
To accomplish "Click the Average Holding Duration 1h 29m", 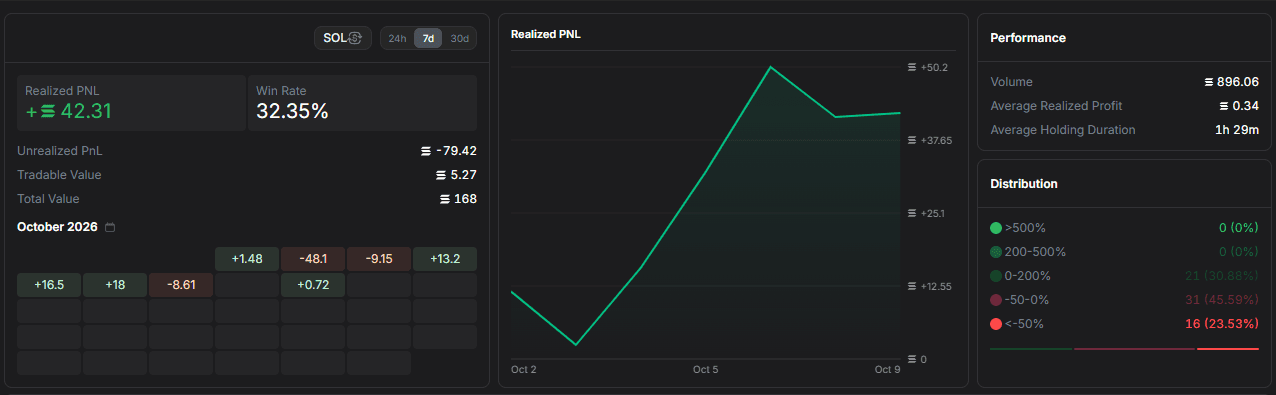I will [1236, 130].
